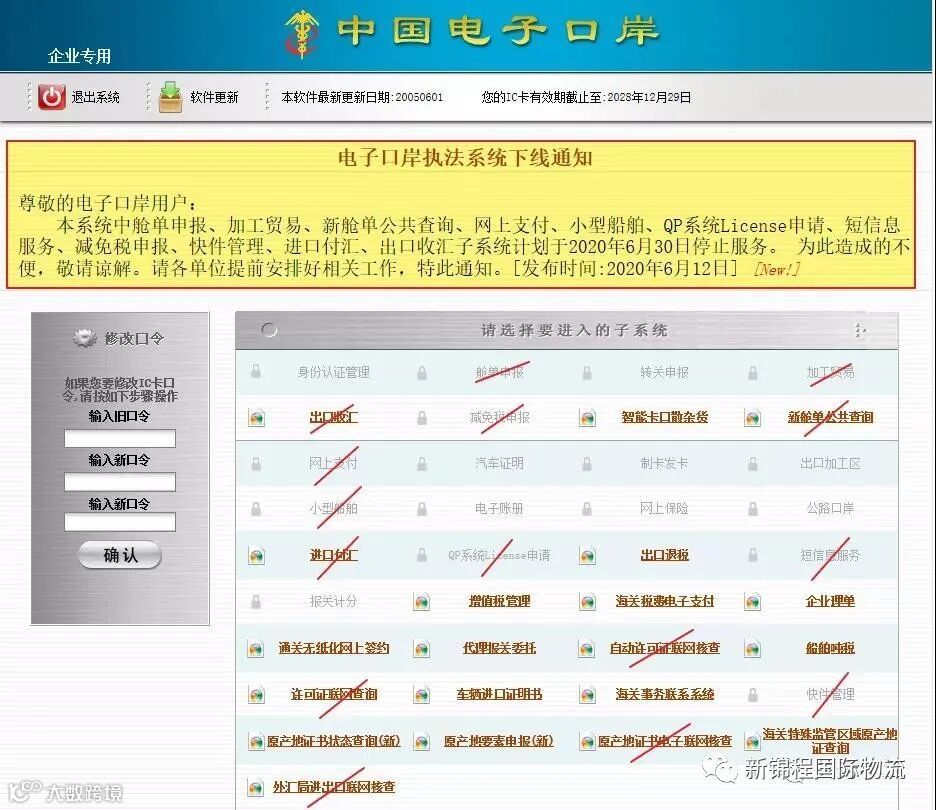Click the disabled 出口加工区 entry

tap(830, 463)
